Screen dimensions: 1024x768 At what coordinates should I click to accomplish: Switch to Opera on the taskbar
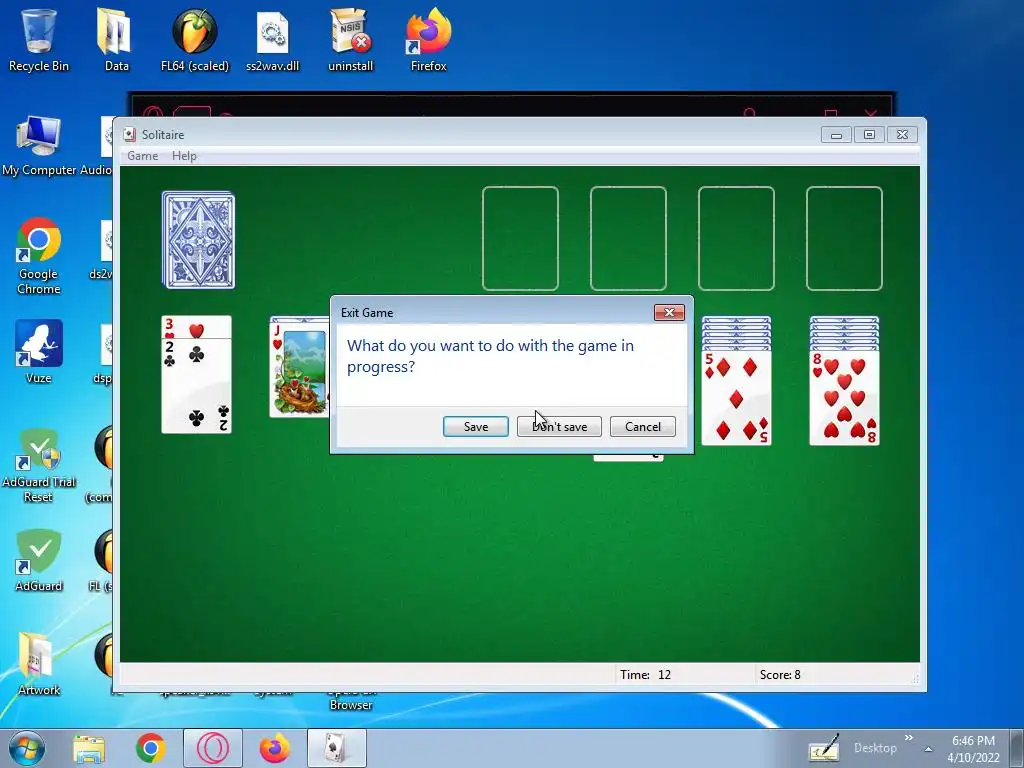(213, 748)
